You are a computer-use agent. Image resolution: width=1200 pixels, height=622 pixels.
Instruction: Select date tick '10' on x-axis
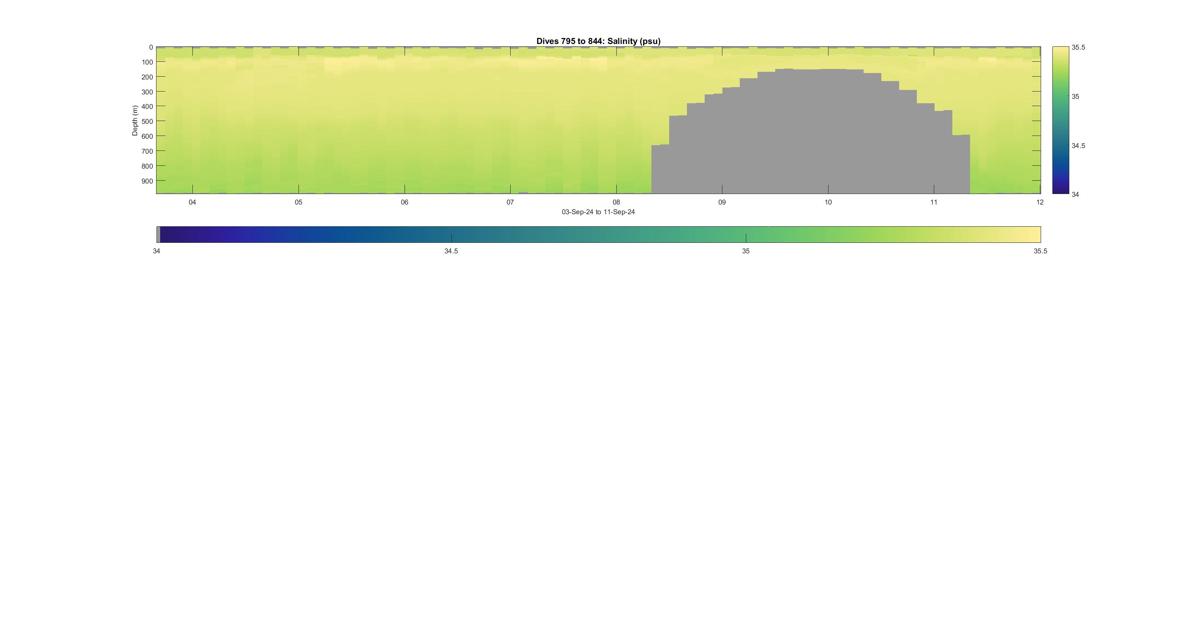[828, 202]
